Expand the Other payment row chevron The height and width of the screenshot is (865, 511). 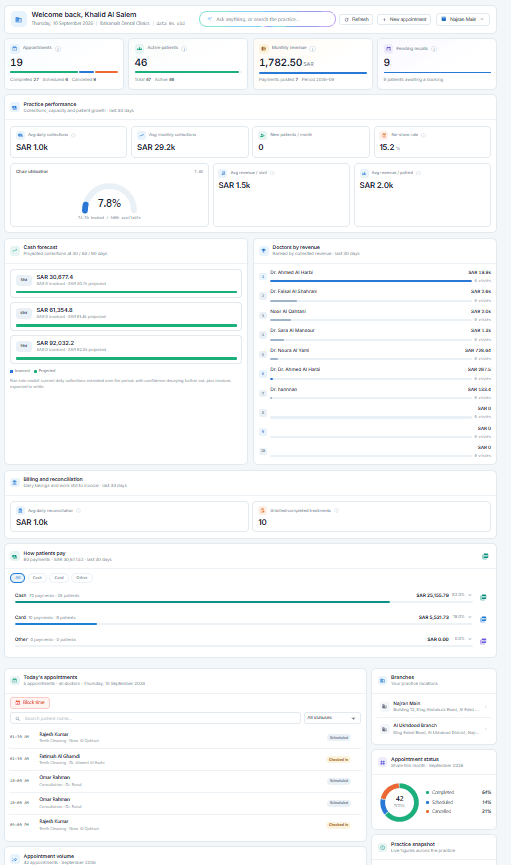(x=470, y=639)
